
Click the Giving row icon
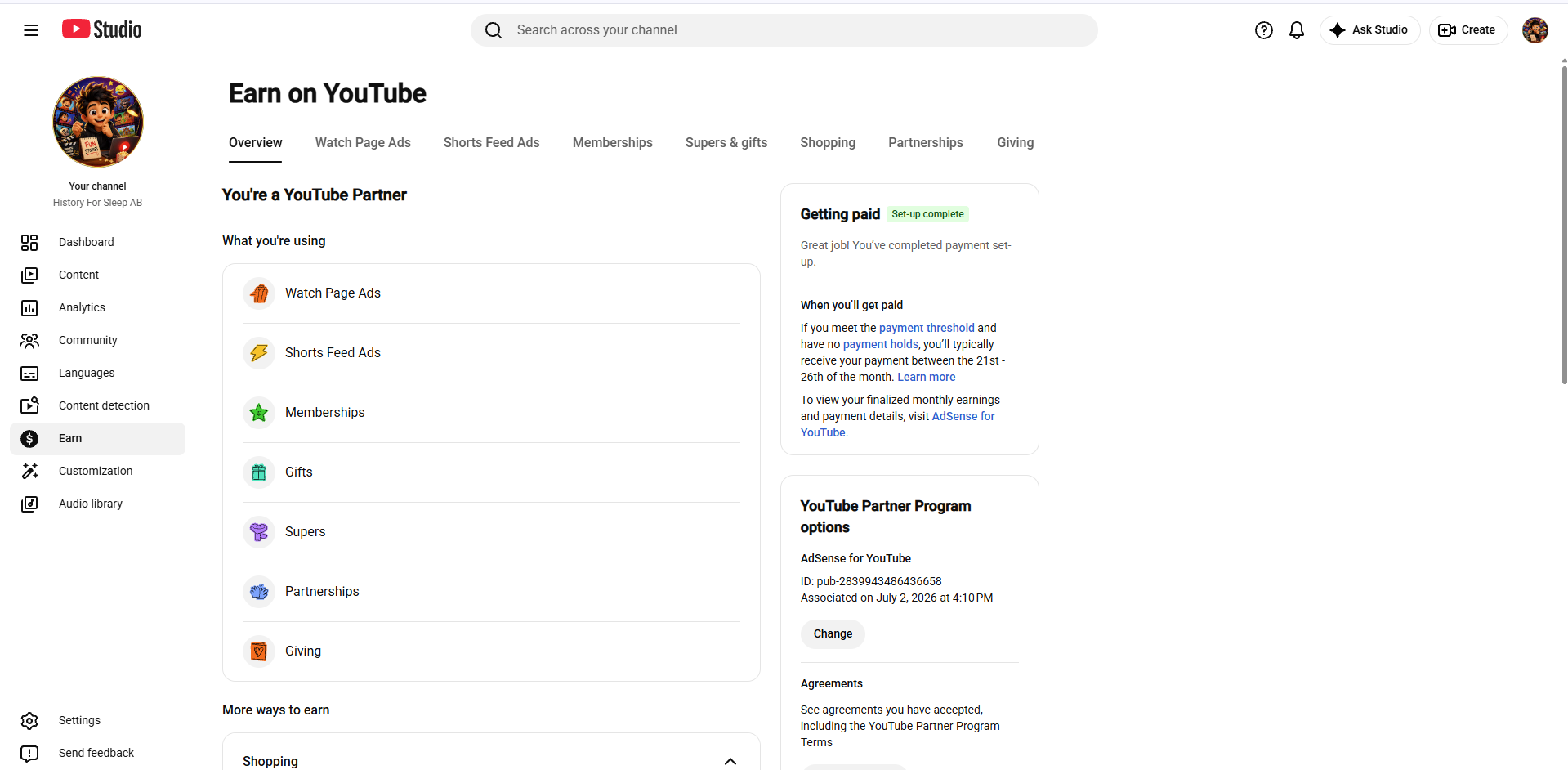[259, 651]
